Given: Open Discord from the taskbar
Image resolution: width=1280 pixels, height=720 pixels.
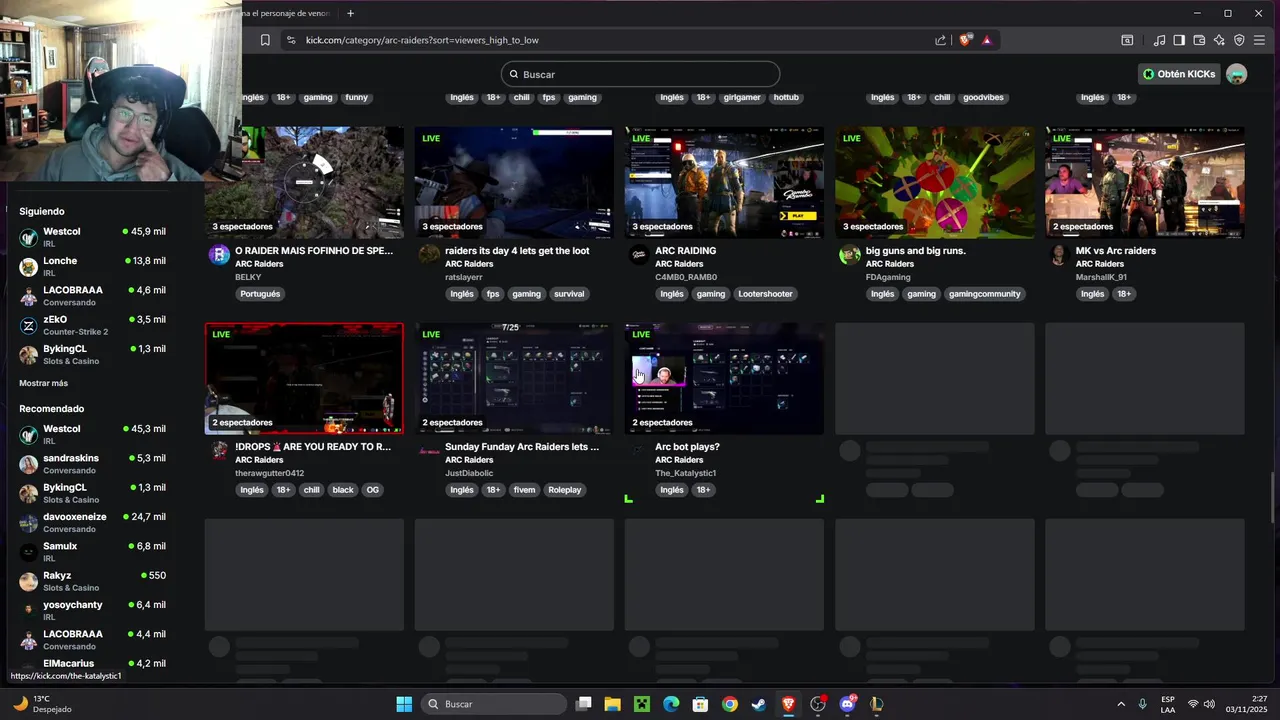Looking at the screenshot, I should click(x=848, y=704).
